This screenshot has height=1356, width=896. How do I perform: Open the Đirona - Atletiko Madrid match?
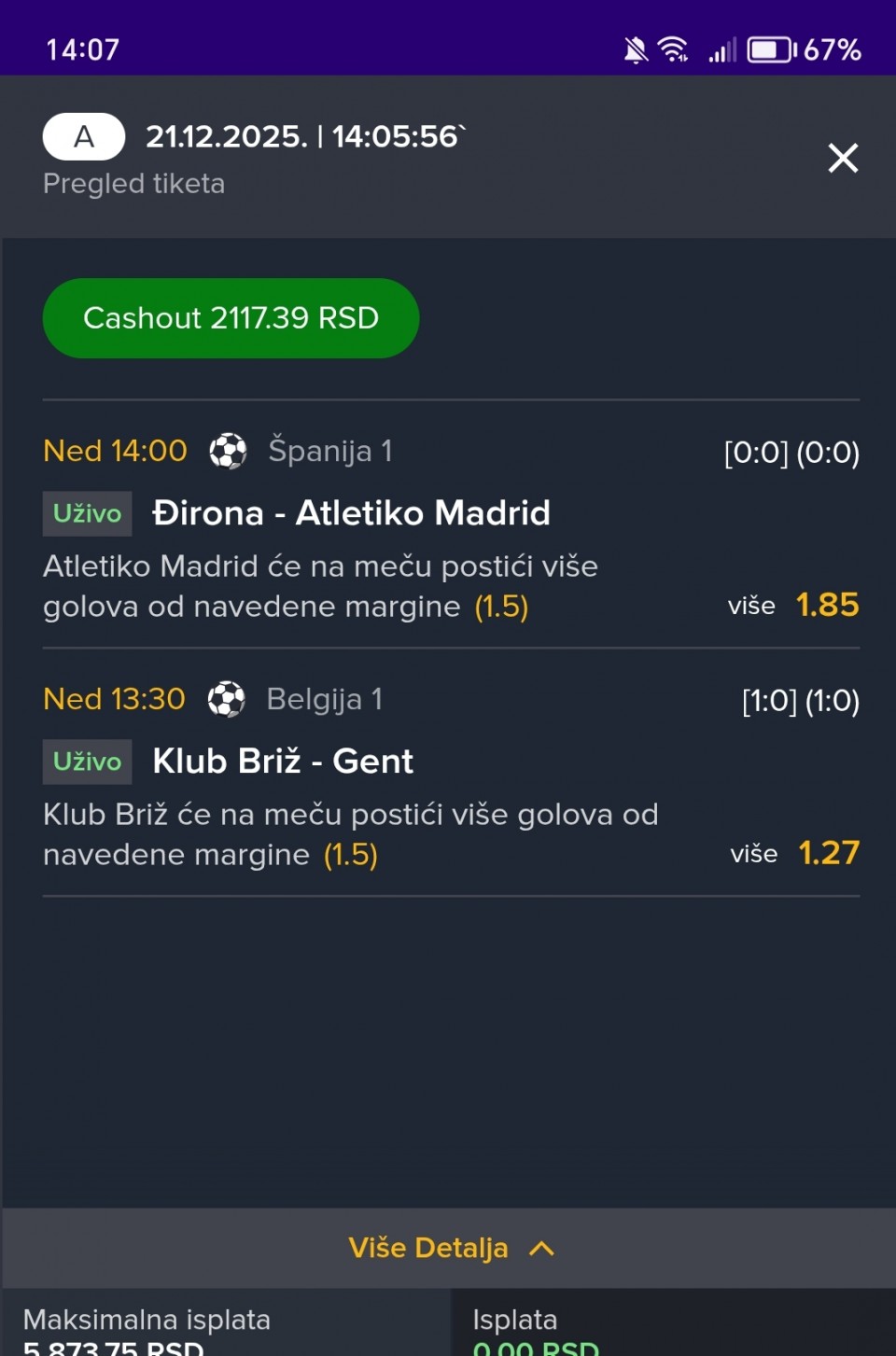click(x=351, y=513)
